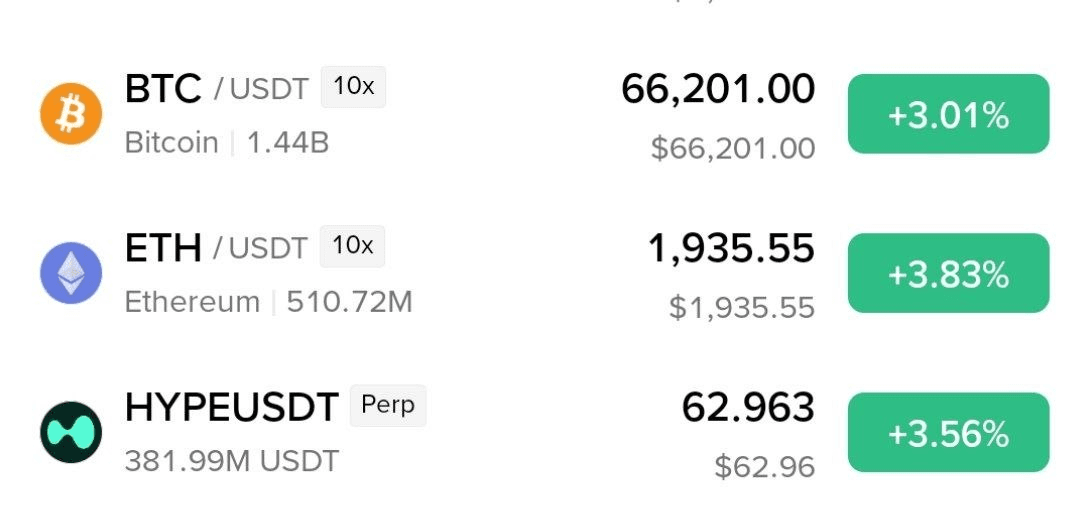Tap the HYPEUSDT price 62.963
The height and width of the screenshot is (532, 1080).
coord(749,407)
